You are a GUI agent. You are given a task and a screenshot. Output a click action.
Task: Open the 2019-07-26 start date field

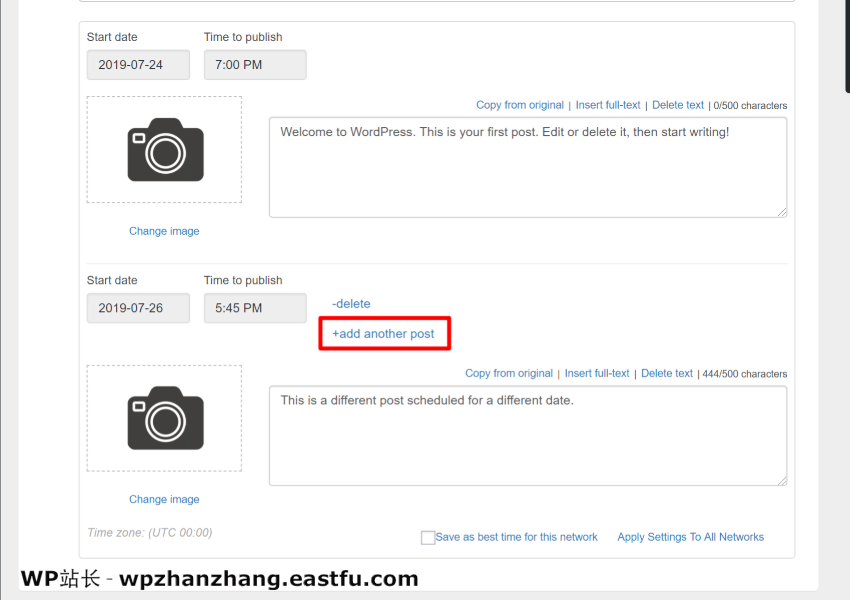point(138,308)
